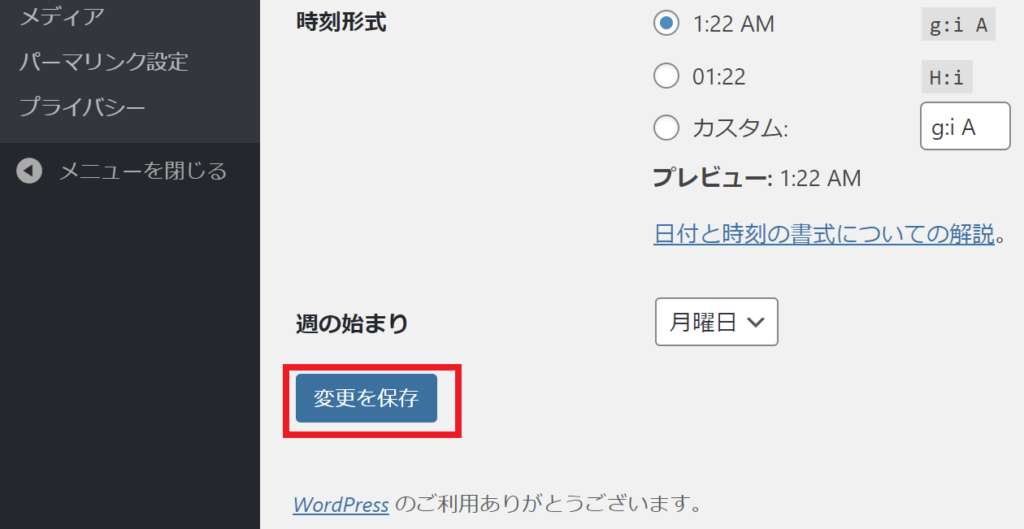Click the 週の始まり field label
Screen dimensions: 1024x529
(352, 323)
